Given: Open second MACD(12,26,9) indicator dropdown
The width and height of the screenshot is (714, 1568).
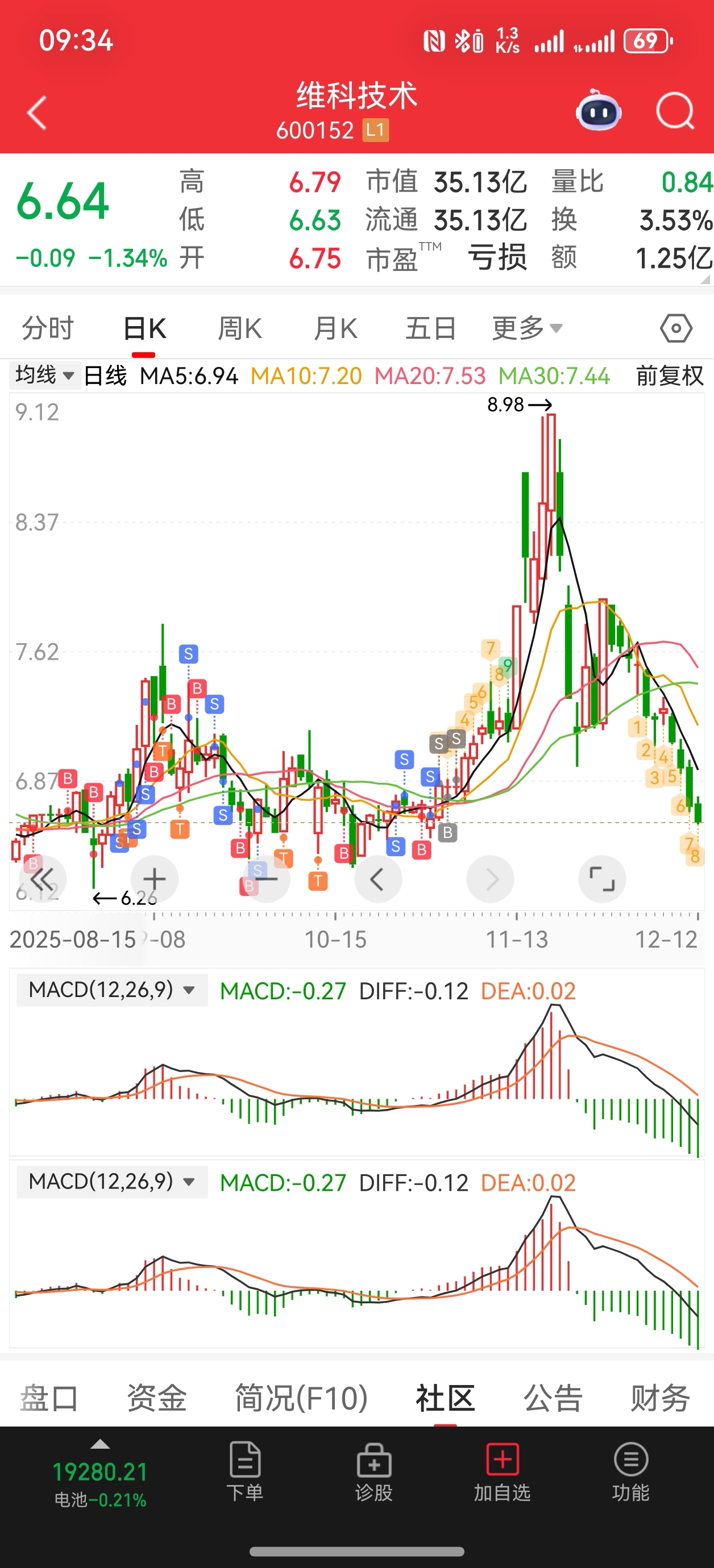Looking at the screenshot, I should tap(112, 1182).
